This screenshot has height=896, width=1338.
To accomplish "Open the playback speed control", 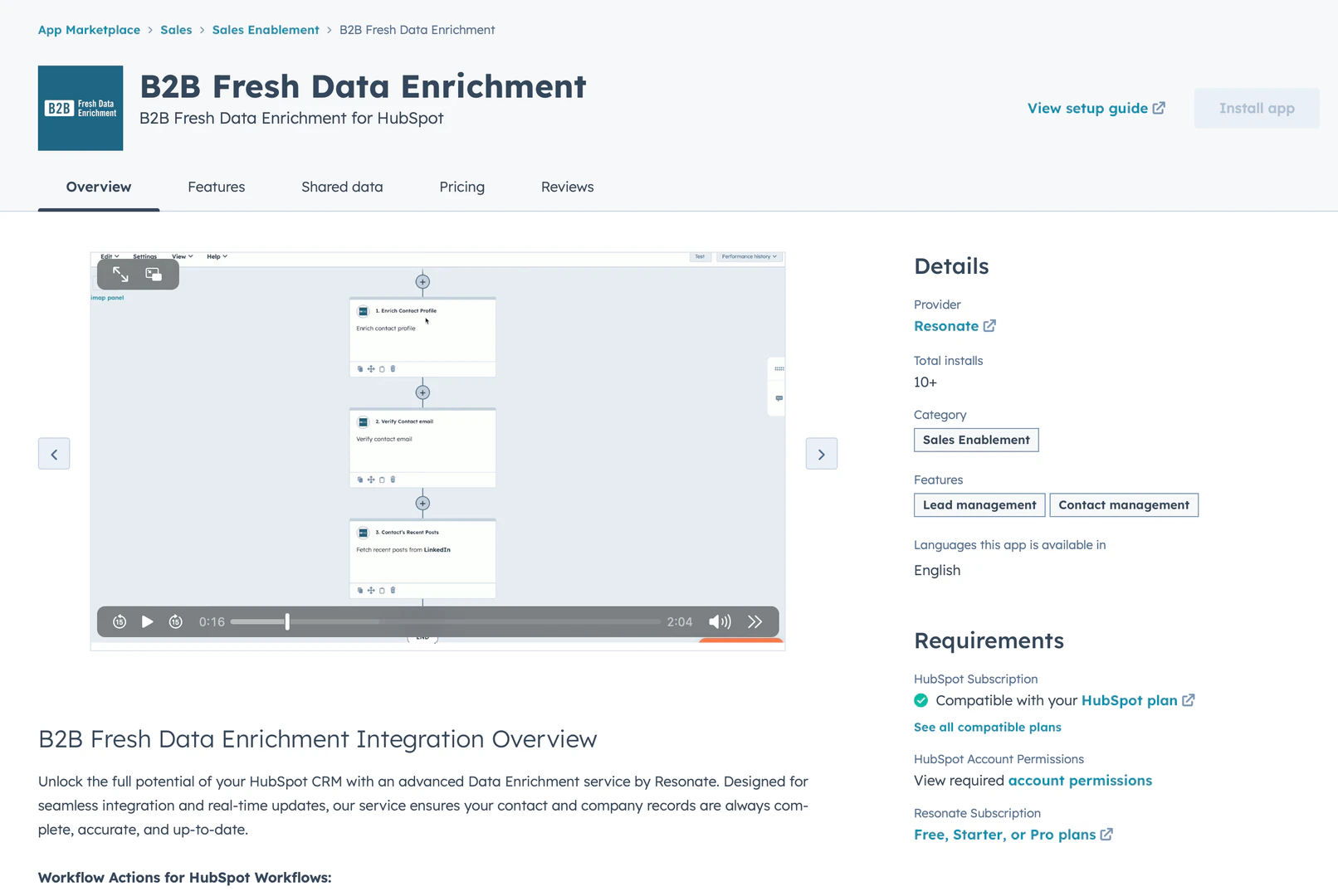I will [x=754, y=621].
